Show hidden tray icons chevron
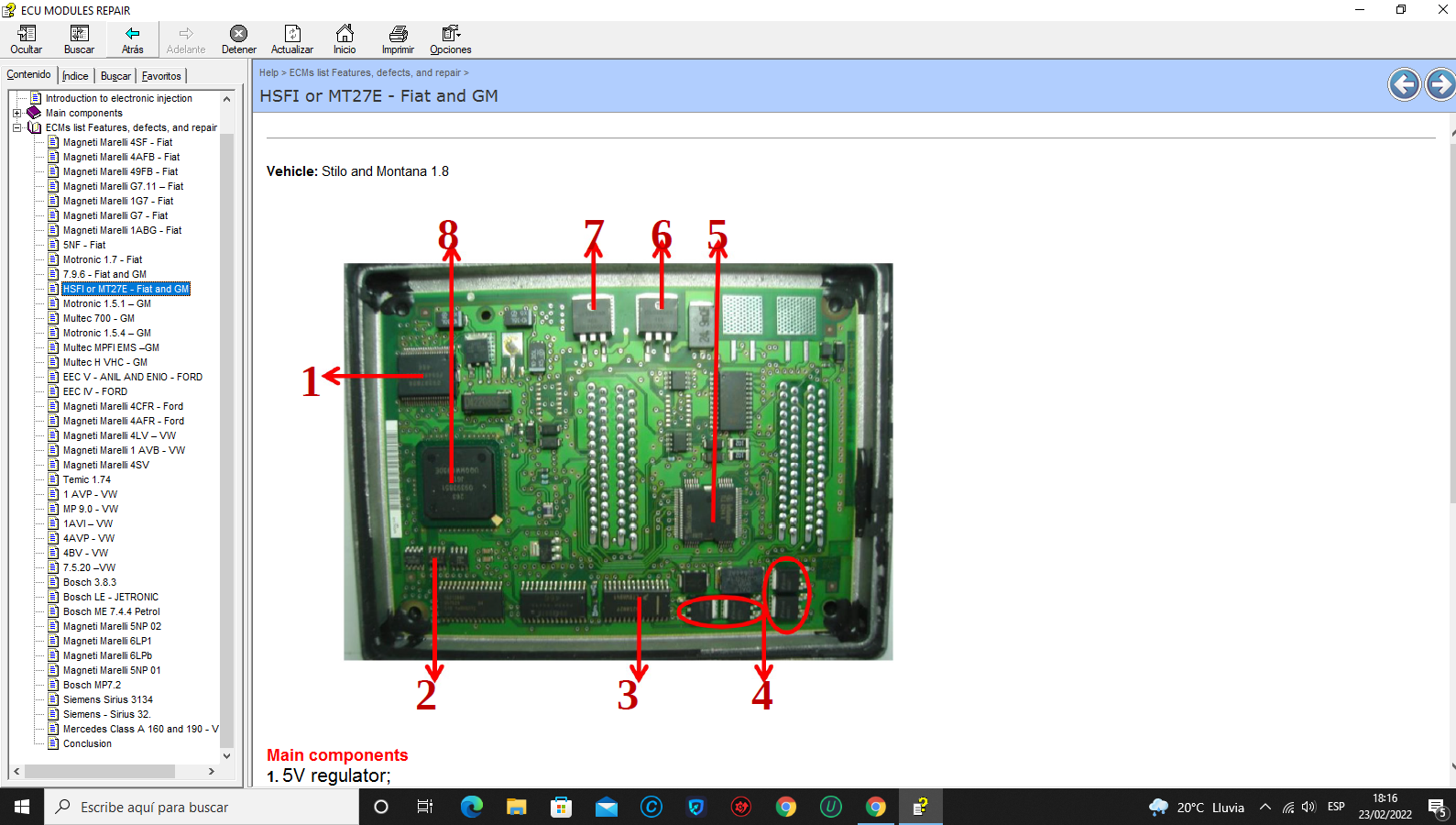 tap(1264, 808)
